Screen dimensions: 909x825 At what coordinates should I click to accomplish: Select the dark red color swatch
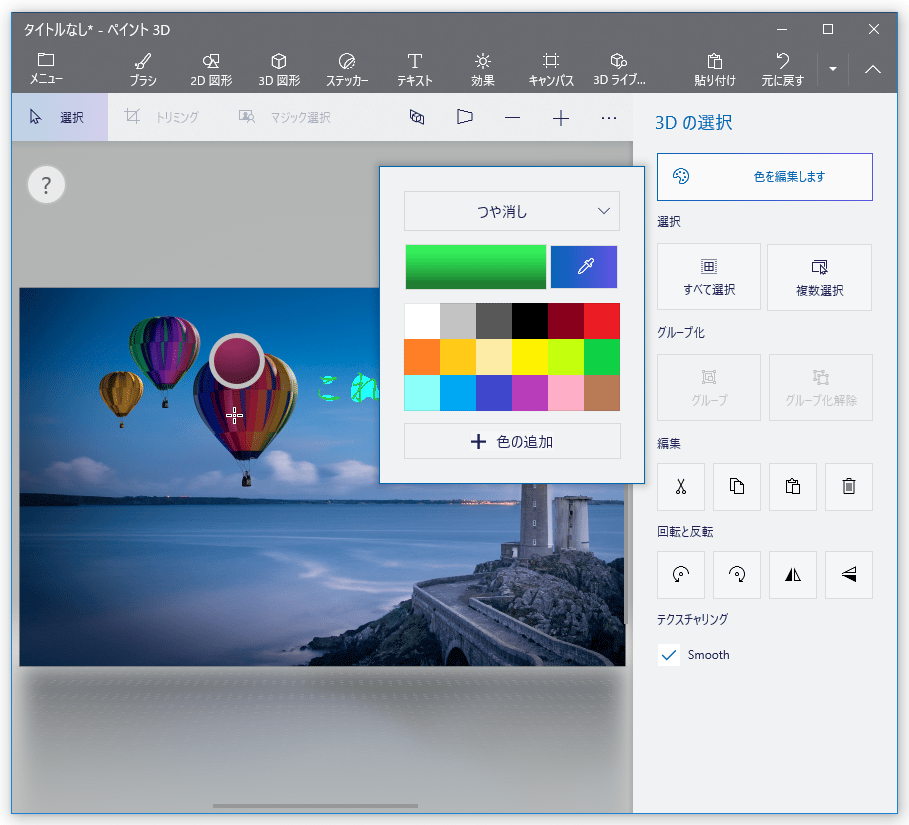566,321
